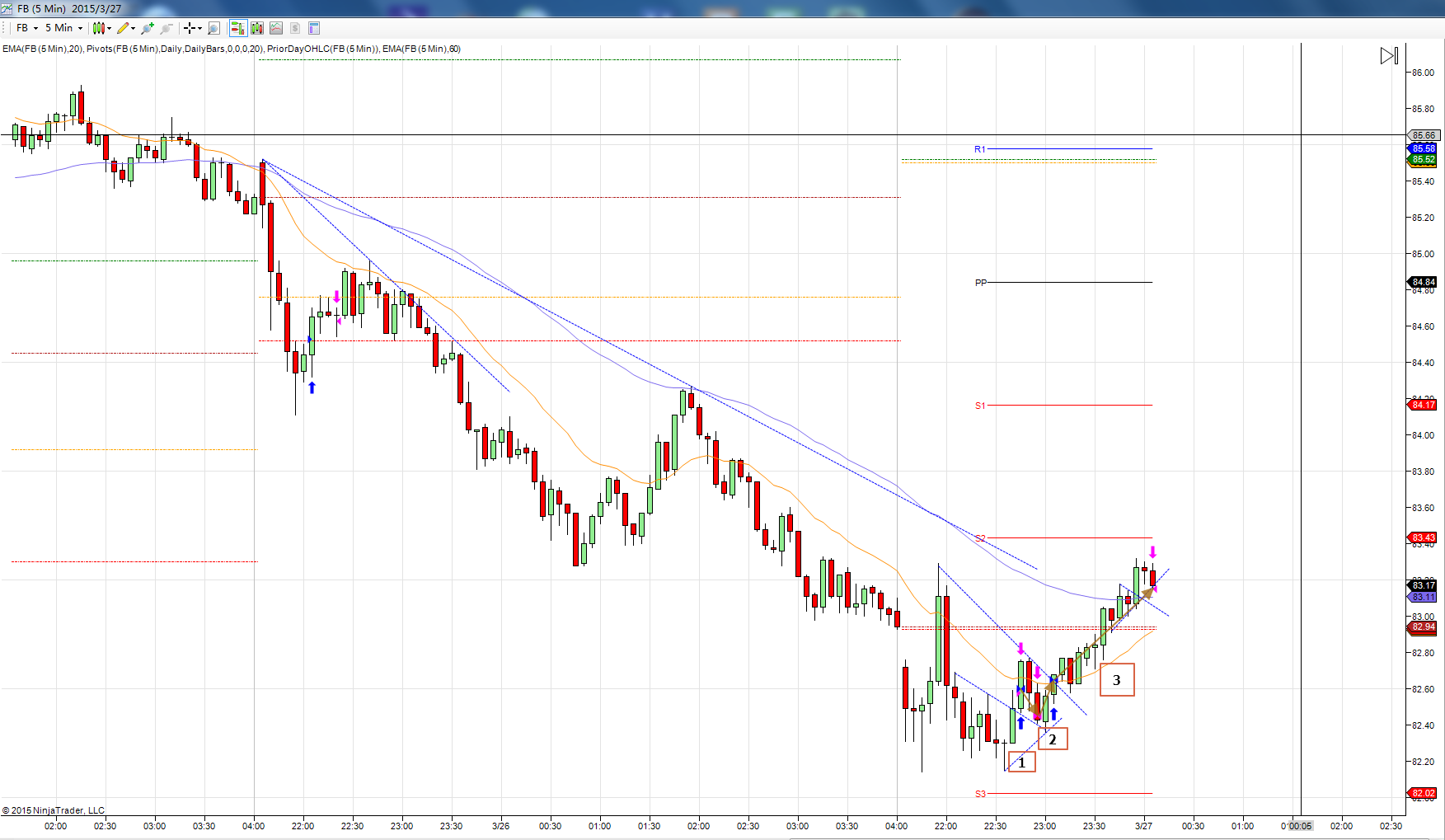Select the crosshair cursor icon
The width and height of the screenshot is (1445, 840).
point(190,28)
